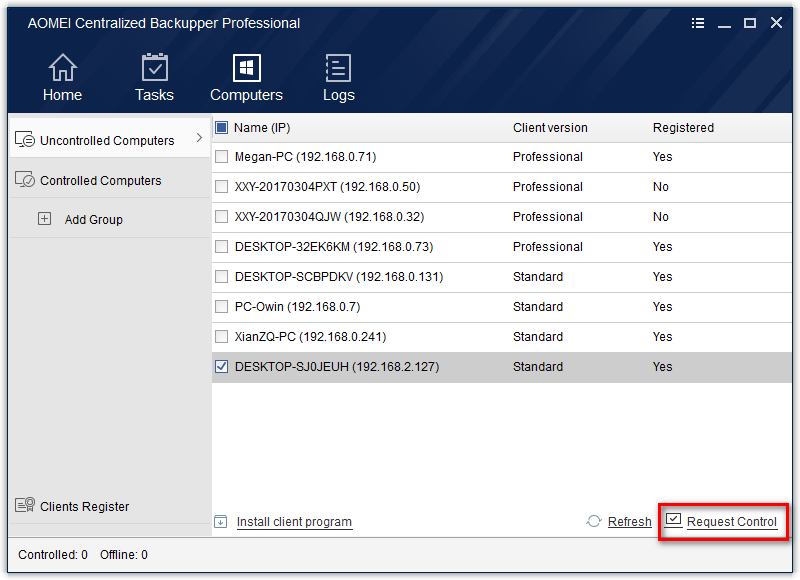The image size is (800, 580).
Task: Select row DESKTOP-SCBPDKV (192.168.0.131)
Action: 502,277
